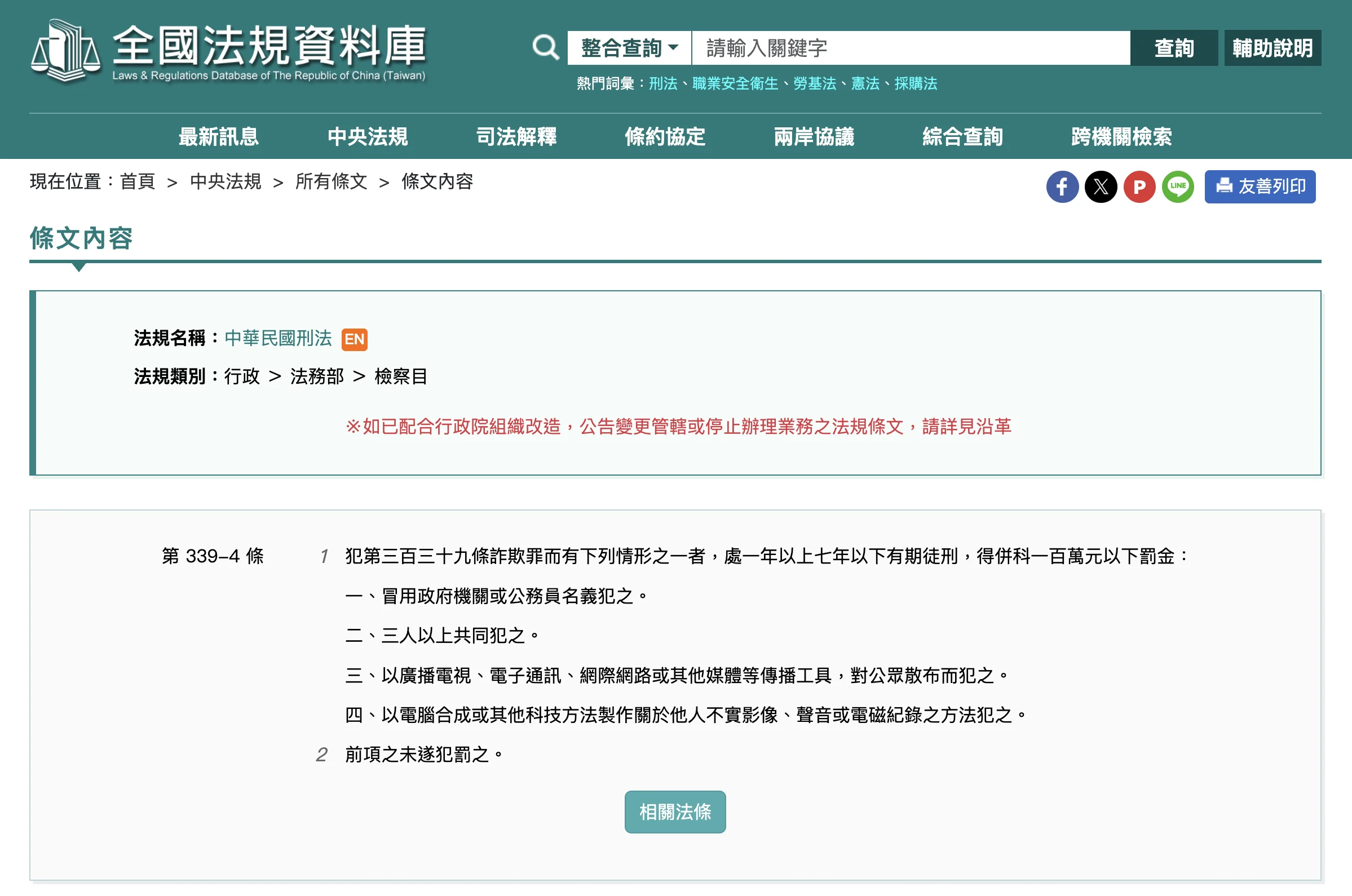Open the 中央法規 menu
The height and width of the screenshot is (896, 1352).
(368, 136)
